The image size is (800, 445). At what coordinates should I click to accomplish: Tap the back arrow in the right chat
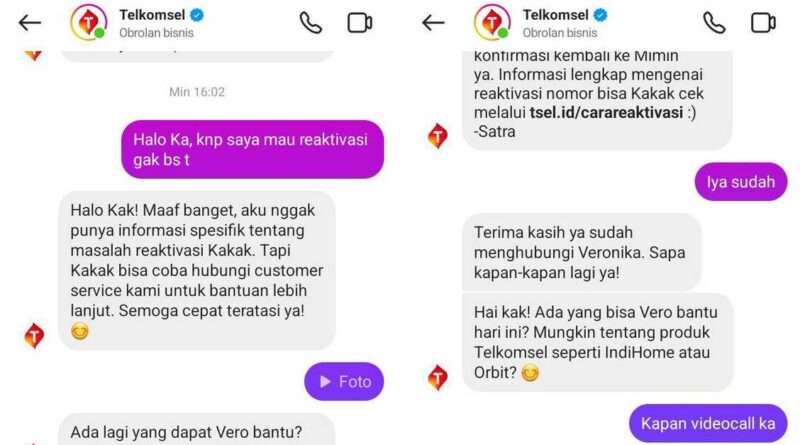tap(433, 23)
